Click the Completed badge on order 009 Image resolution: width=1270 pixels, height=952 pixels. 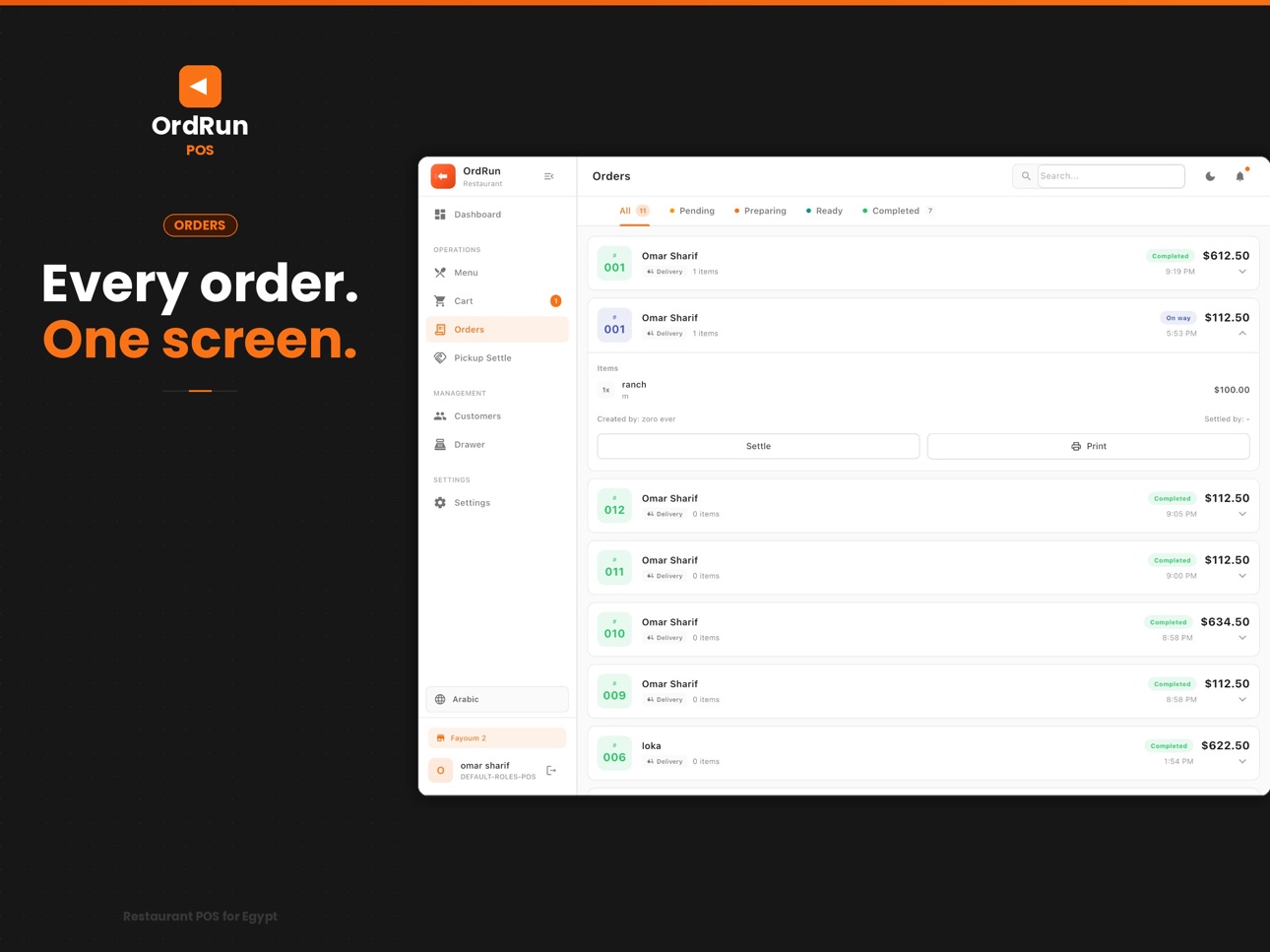(1173, 684)
